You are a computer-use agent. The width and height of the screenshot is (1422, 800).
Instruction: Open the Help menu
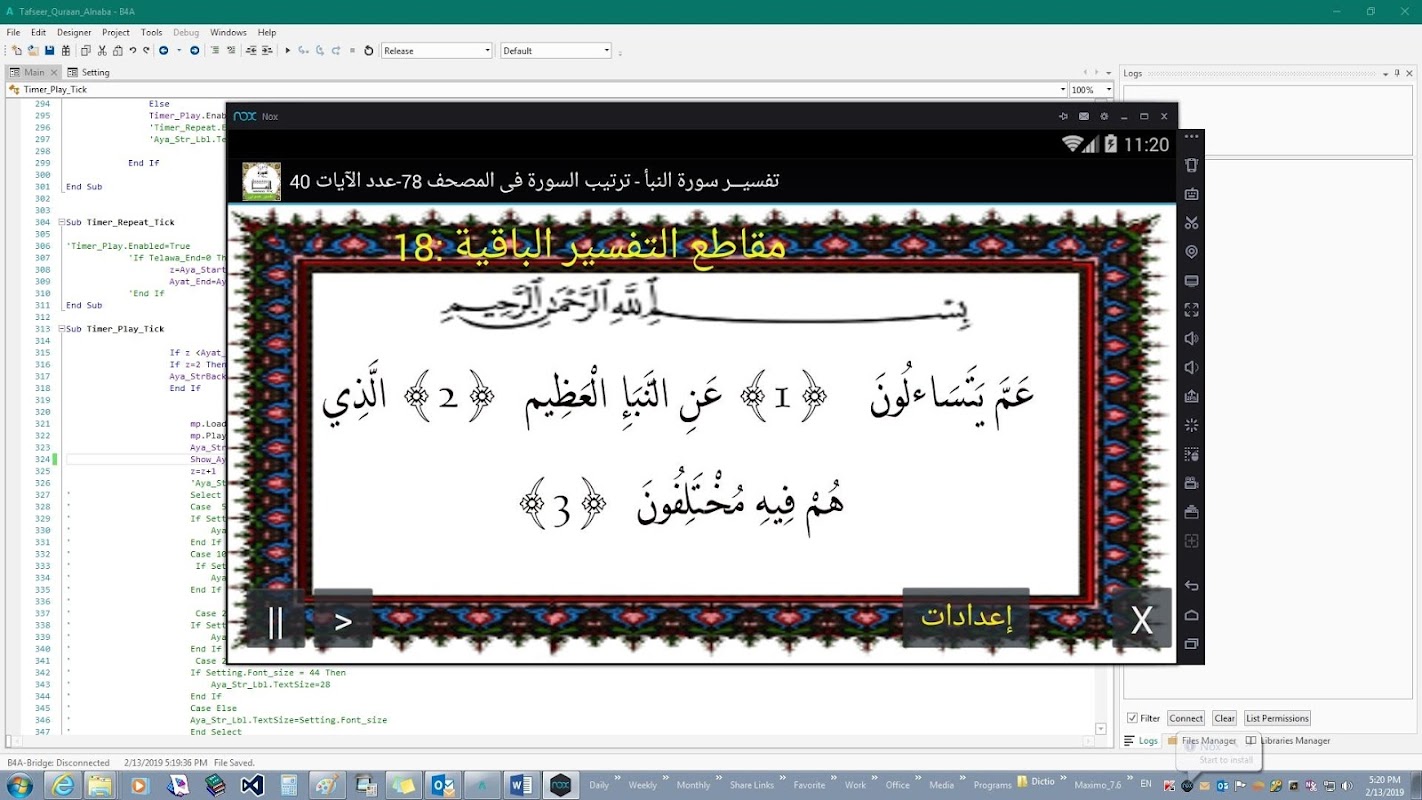pyautogui.click(x=267, y=32)
